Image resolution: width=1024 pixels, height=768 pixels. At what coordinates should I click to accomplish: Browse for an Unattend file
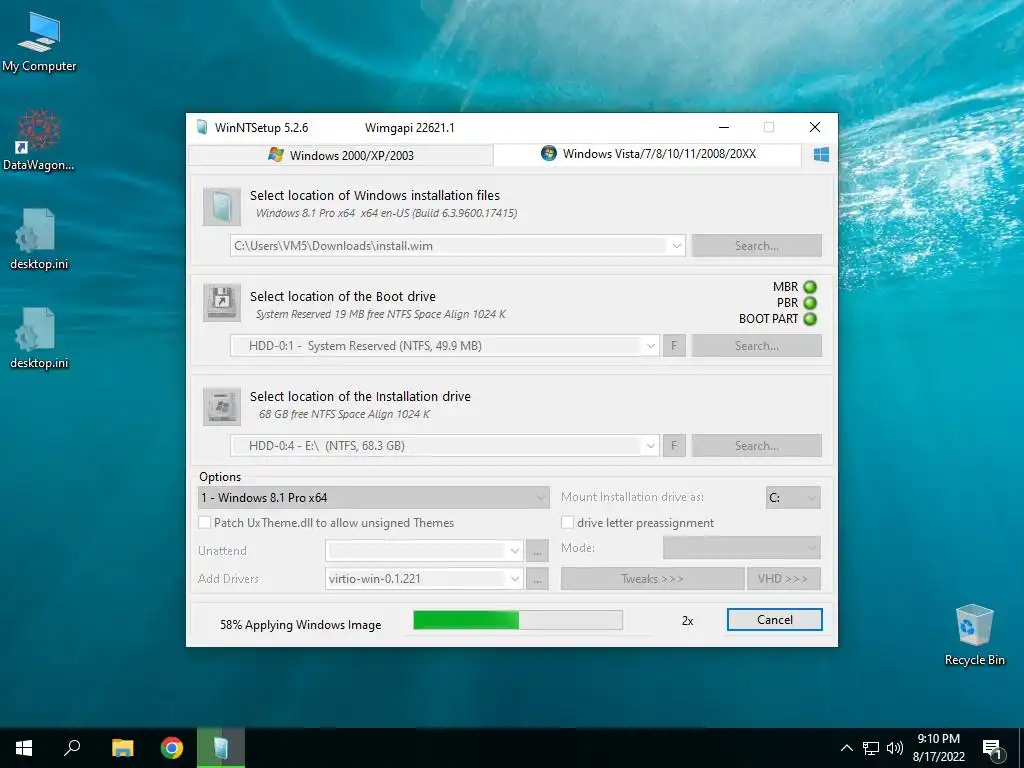[x=537, y=551]
